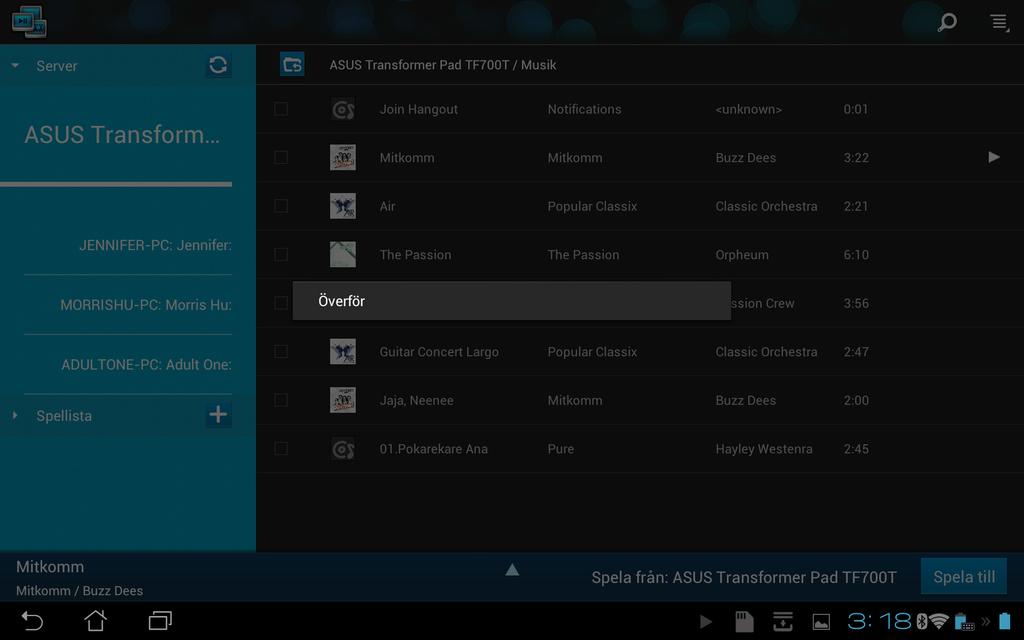Viewport: 1024px width, 640px height.
Task: Tap the Android back navigation icon
Action: (x=31, y=620)
